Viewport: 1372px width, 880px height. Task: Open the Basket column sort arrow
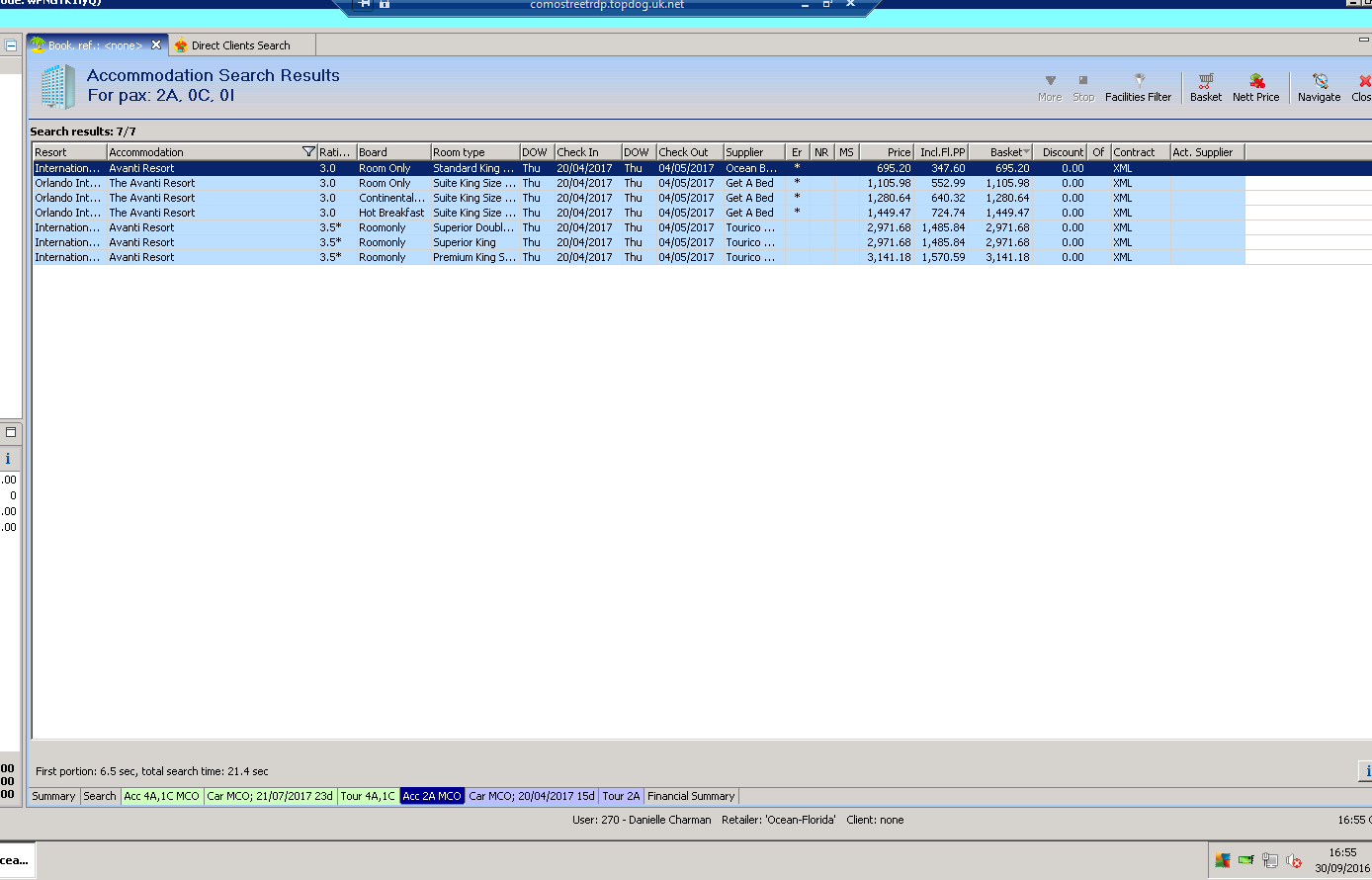[1026, 152]
